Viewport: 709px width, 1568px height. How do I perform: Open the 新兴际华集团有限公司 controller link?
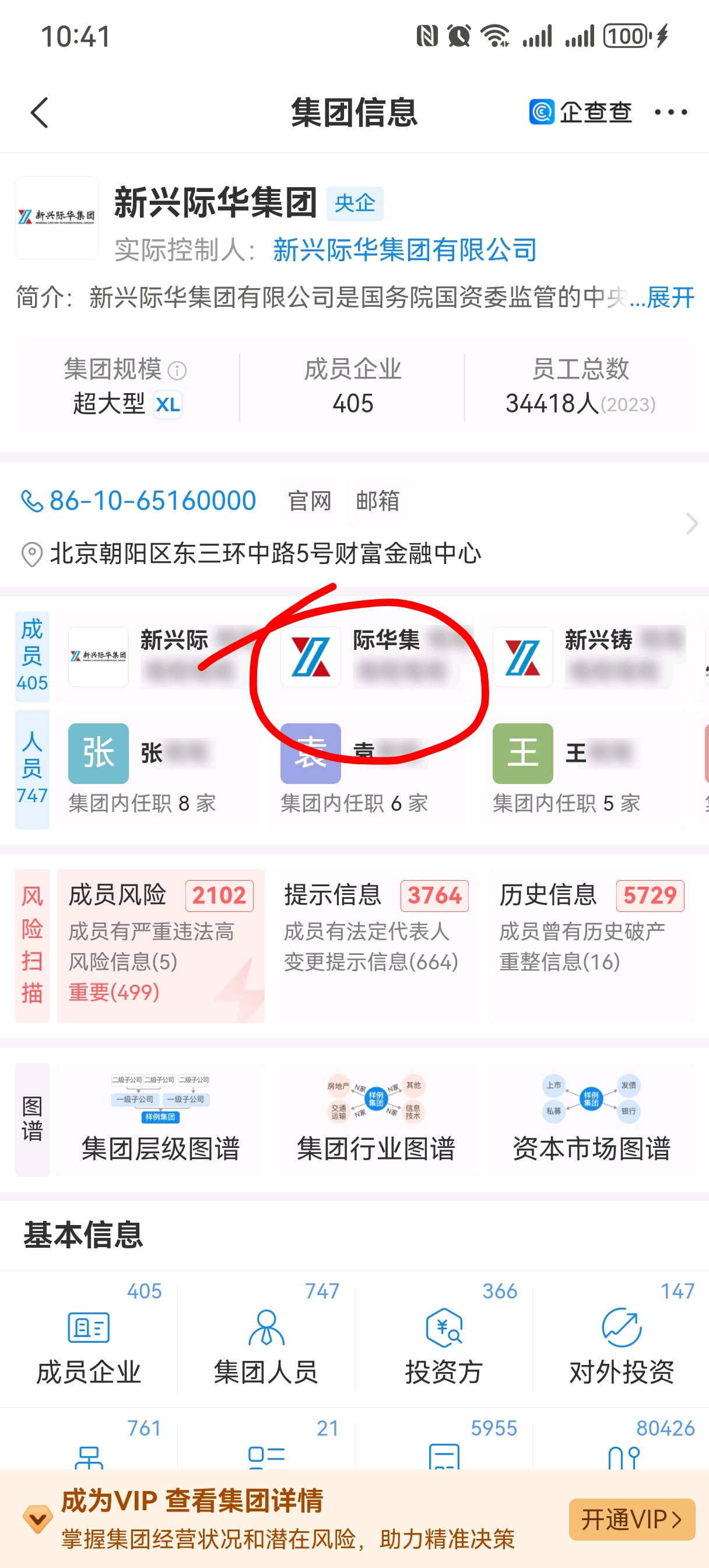pos(405,250)
